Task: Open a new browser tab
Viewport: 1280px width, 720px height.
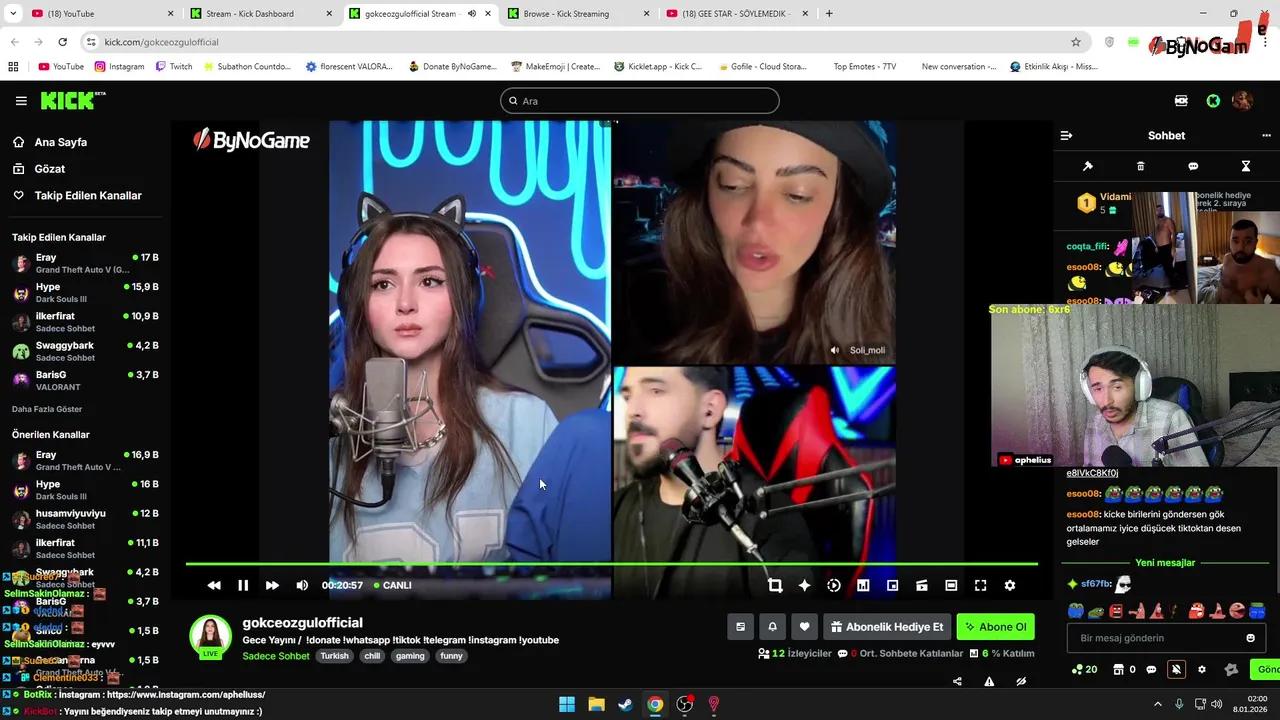Action: [829, 14]
